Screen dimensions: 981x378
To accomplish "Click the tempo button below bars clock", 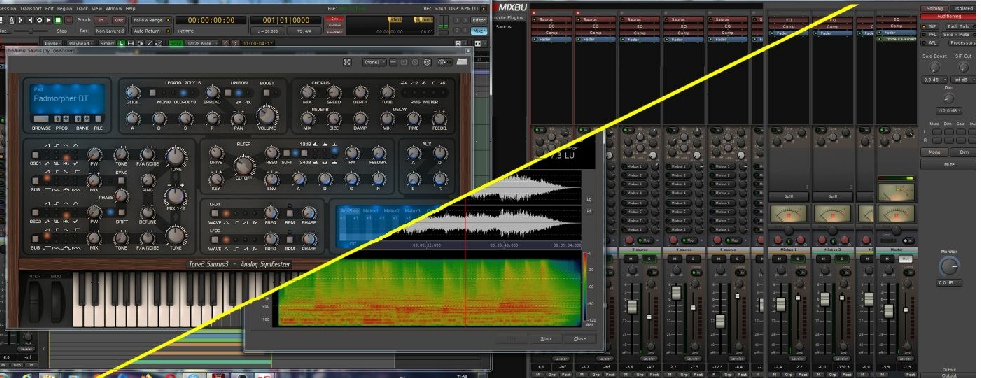I will [x=267, y=31].
